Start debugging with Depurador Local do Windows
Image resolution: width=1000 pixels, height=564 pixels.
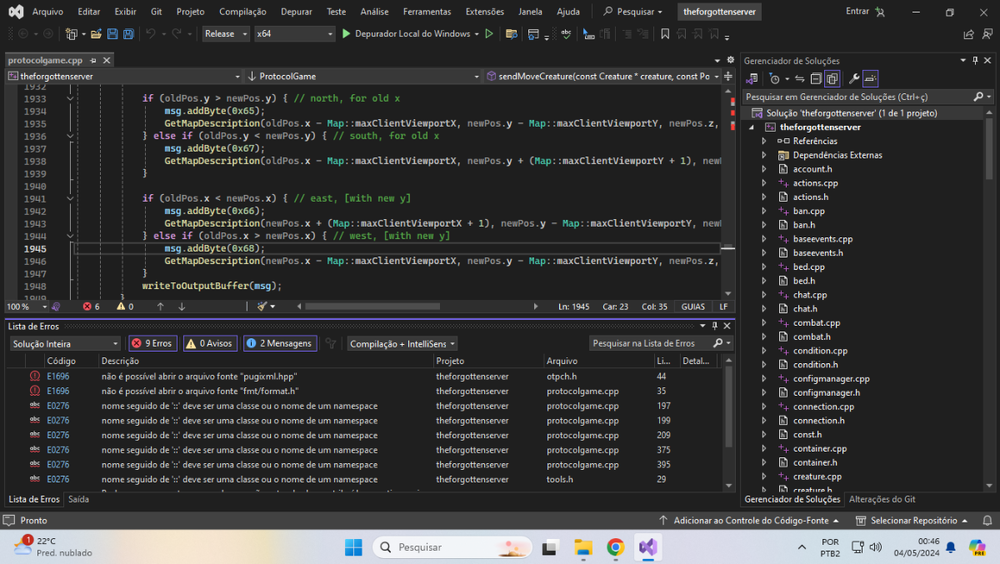pyautogui.click(x=405, y=34)
